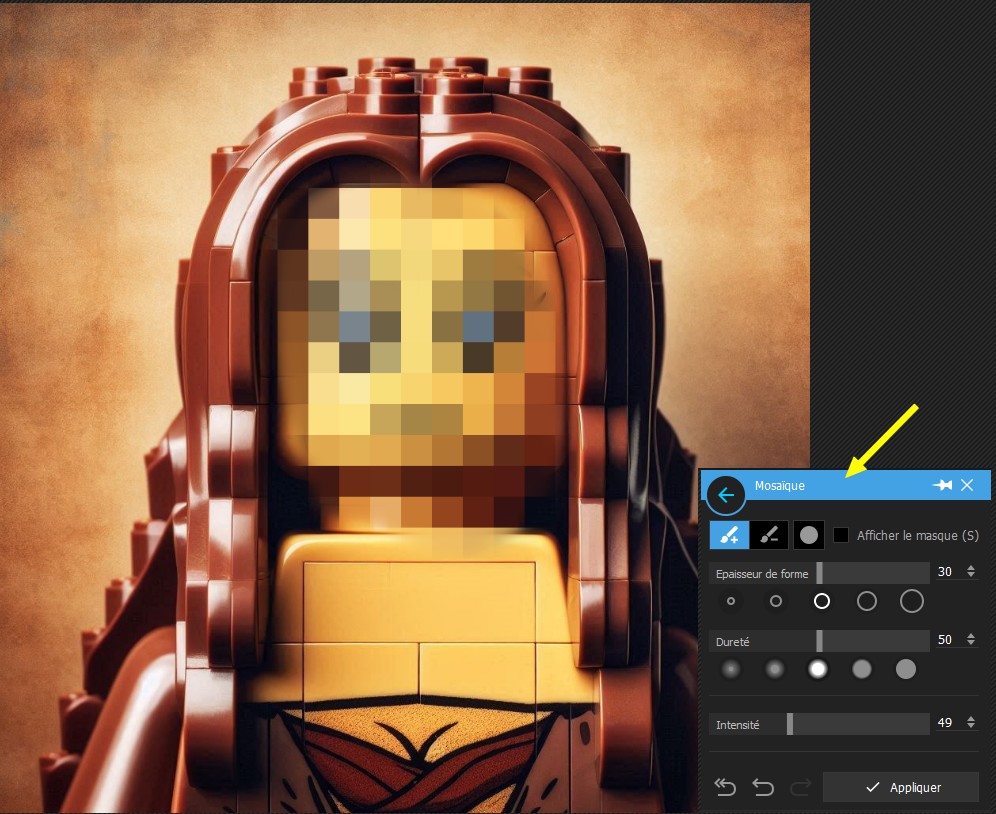This screenshot has height=814, width=996.
Task: Close the Mosaïque panel
Action: [967, 485]
